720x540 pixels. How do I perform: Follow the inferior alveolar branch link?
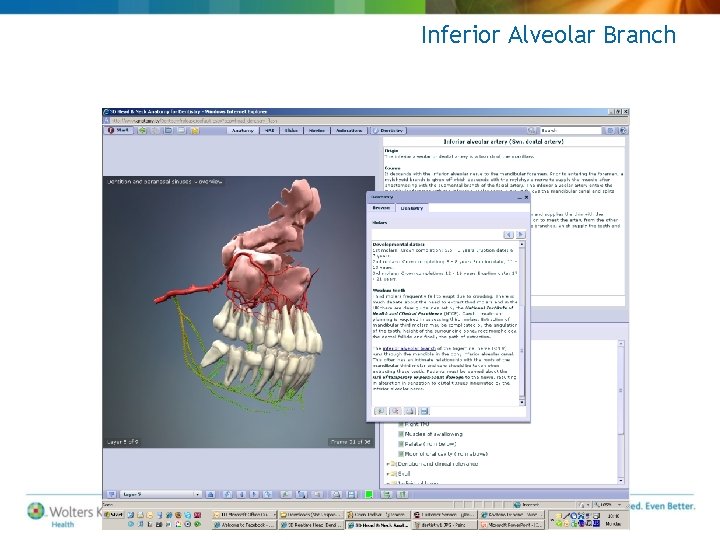(x=409, y=349)
